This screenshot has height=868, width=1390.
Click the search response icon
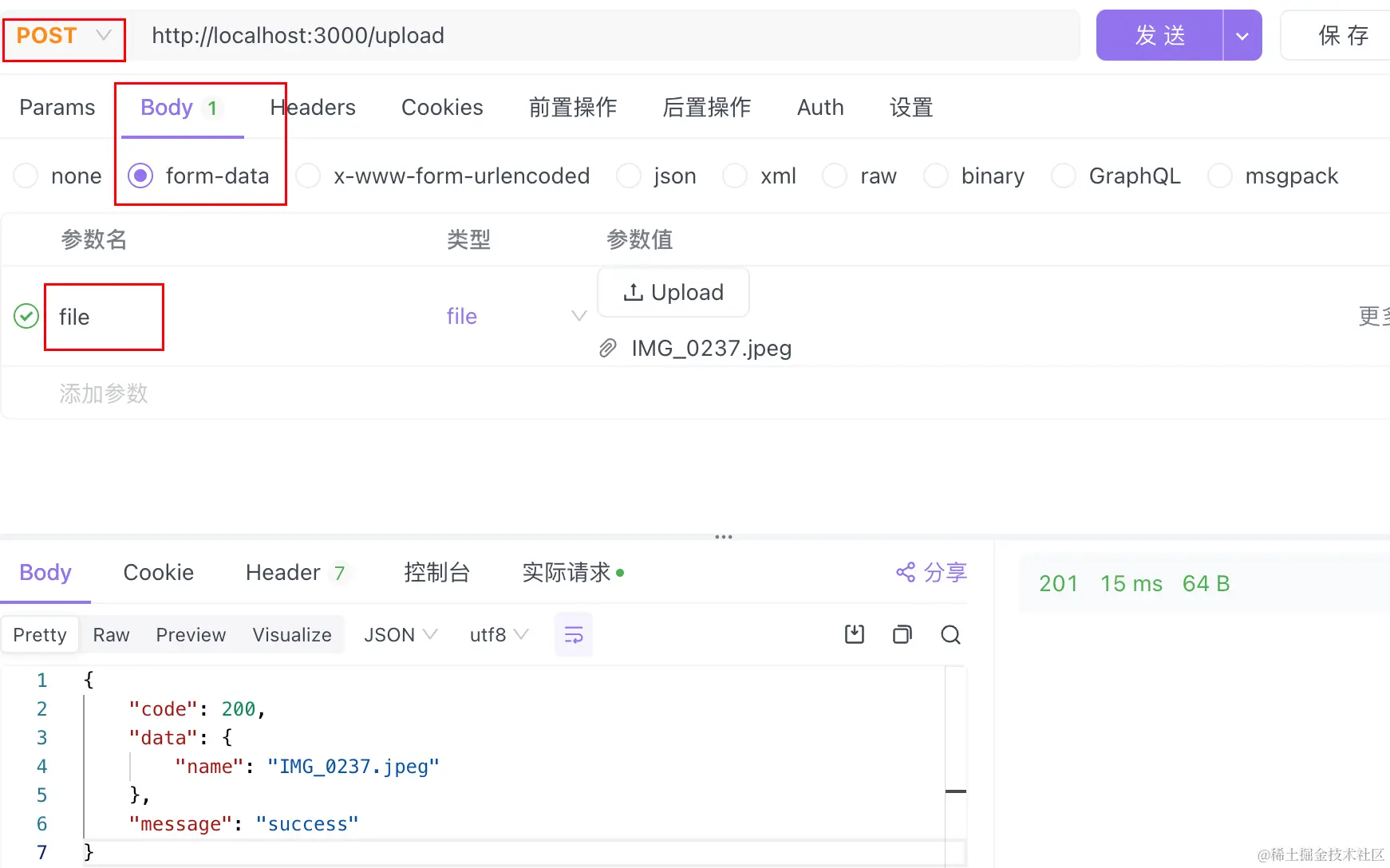tap(950, 634)
